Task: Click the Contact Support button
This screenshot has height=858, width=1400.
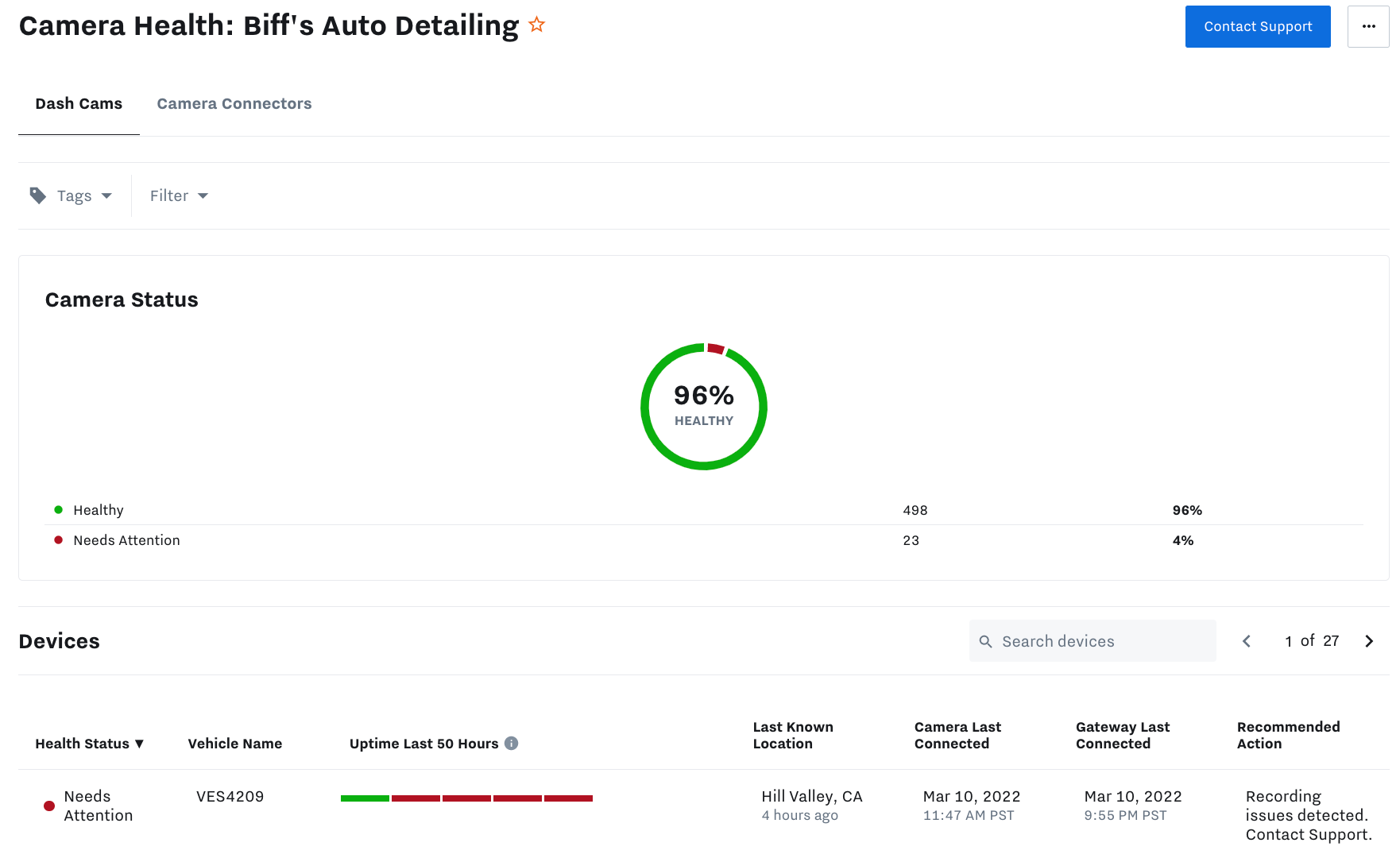Action: tap(1257, 26)
